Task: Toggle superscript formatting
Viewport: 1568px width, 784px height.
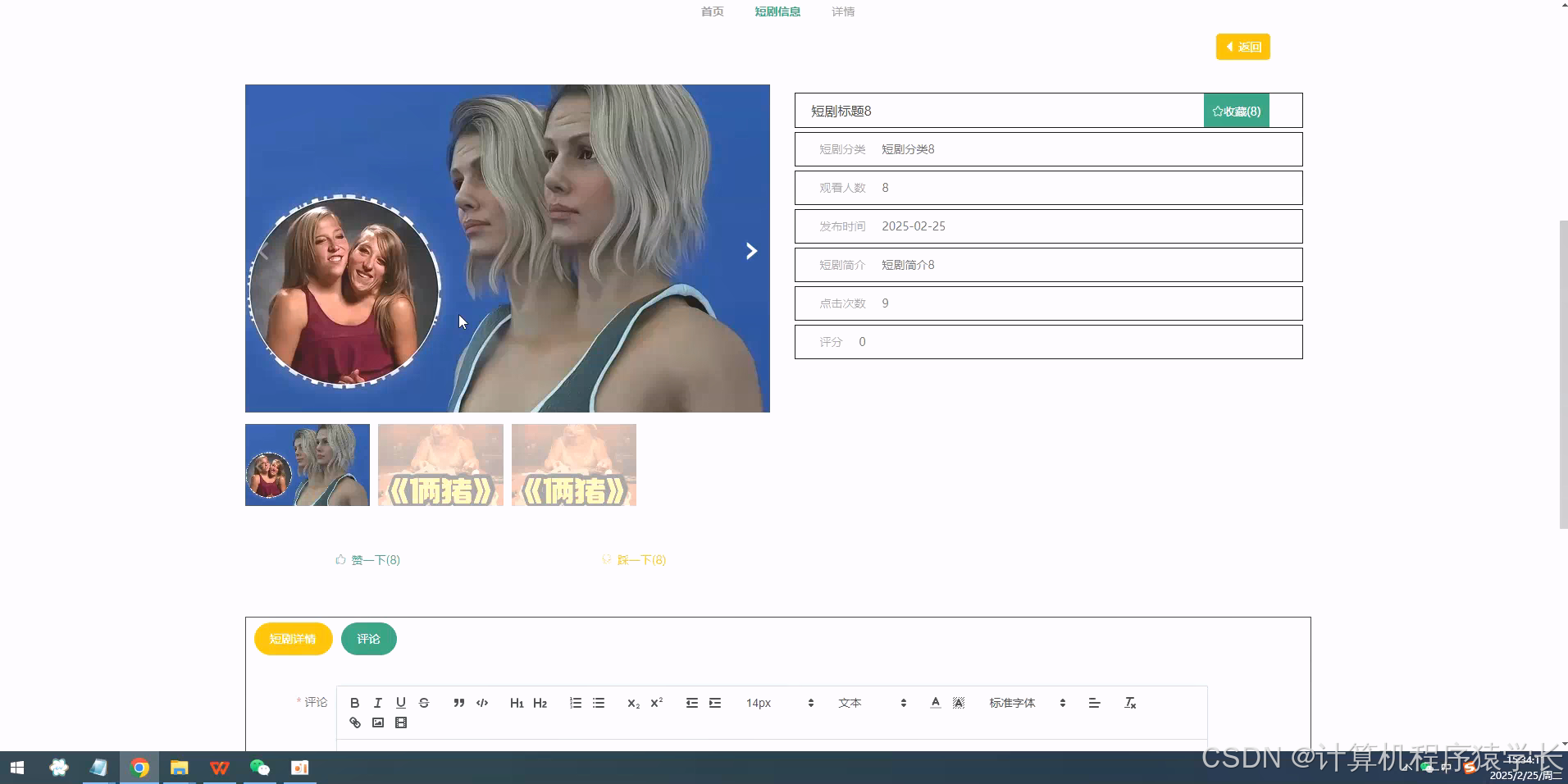Action: tap(656, 703)
